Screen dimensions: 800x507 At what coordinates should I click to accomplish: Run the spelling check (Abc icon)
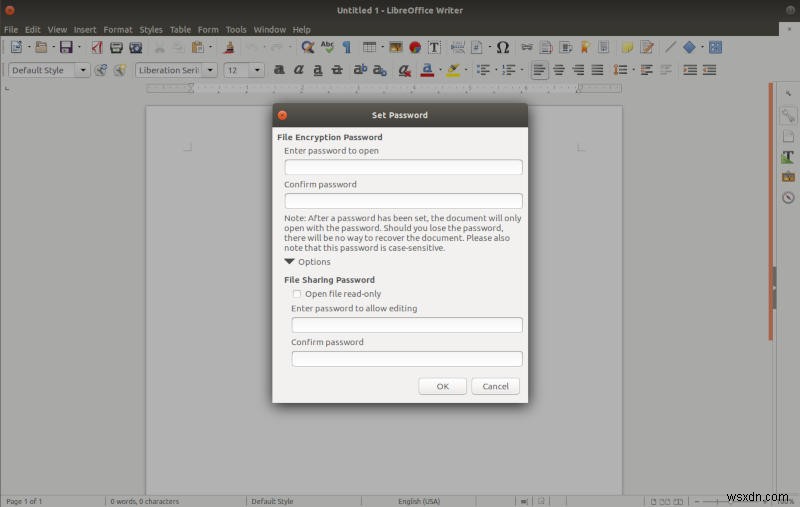[327, 47]
